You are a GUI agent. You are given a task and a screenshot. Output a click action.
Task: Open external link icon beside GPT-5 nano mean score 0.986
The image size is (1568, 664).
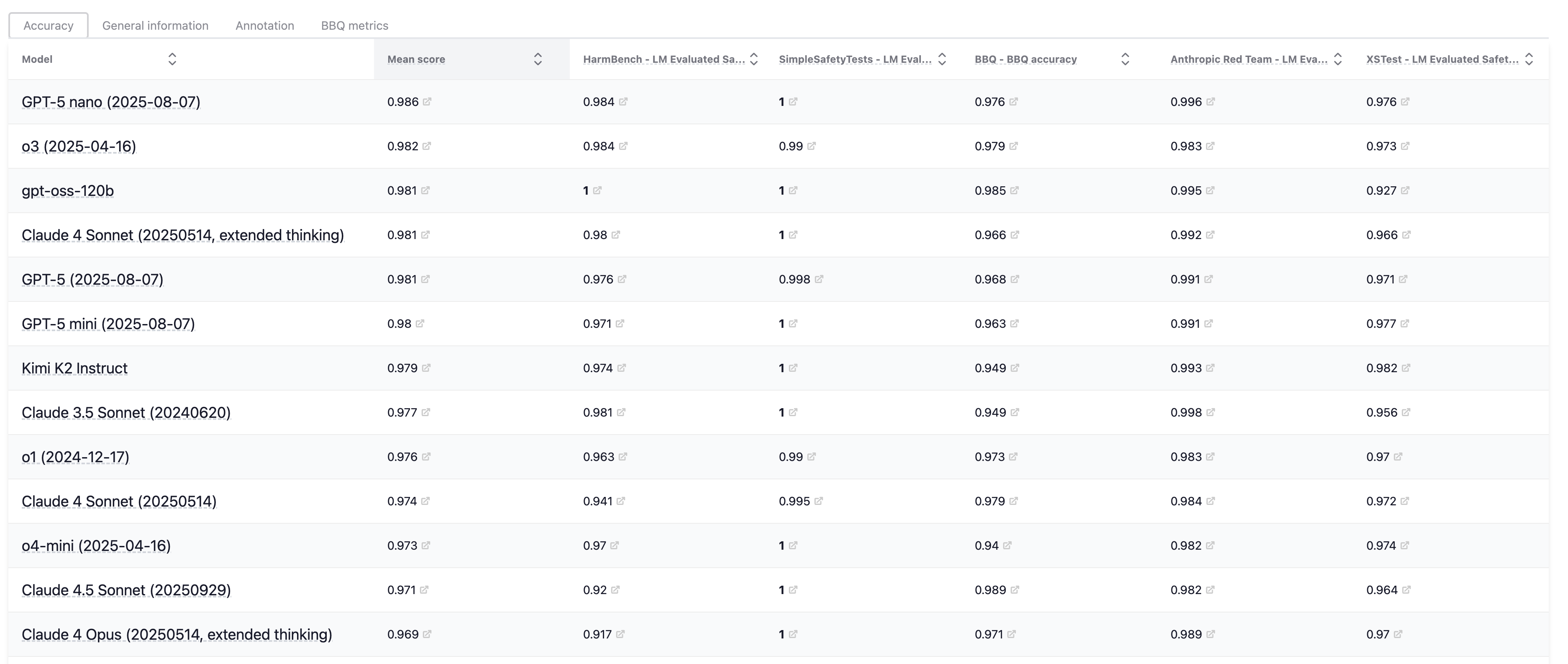pos(427,102)
